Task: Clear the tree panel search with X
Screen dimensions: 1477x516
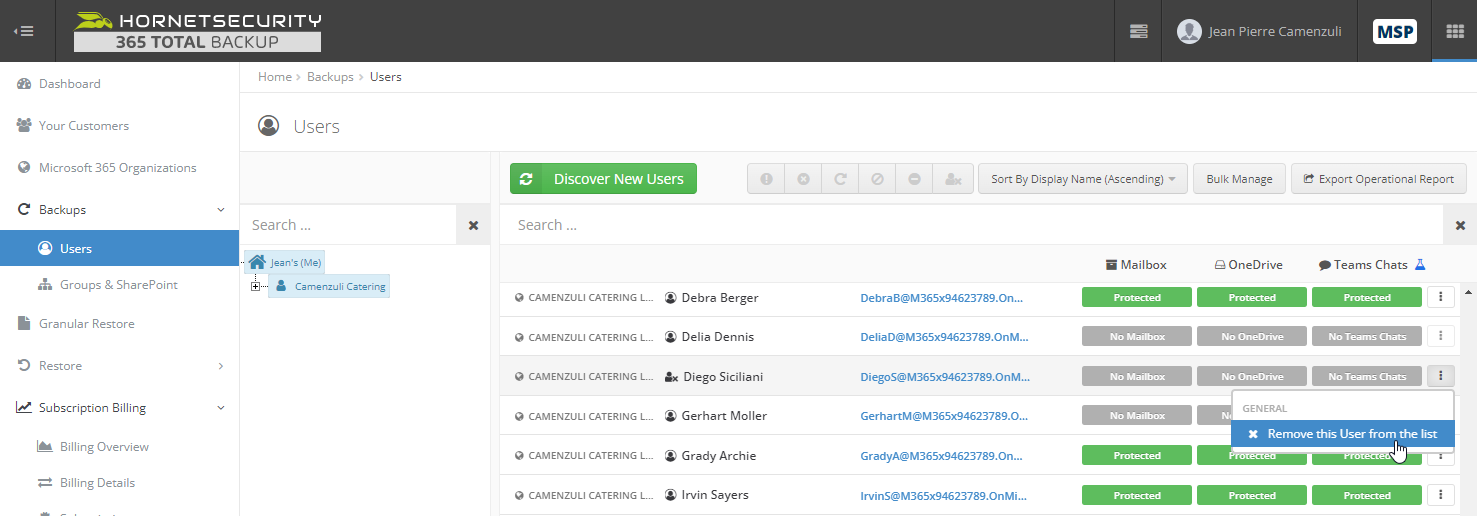Action: point(473,225)
